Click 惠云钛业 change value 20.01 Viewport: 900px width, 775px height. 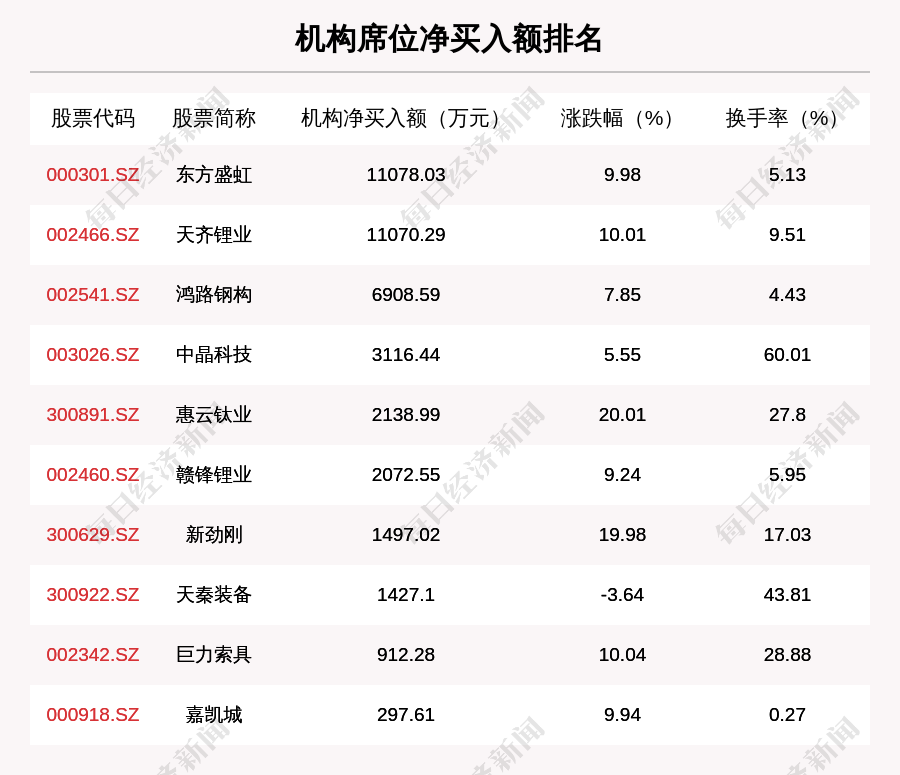[622, 414]
